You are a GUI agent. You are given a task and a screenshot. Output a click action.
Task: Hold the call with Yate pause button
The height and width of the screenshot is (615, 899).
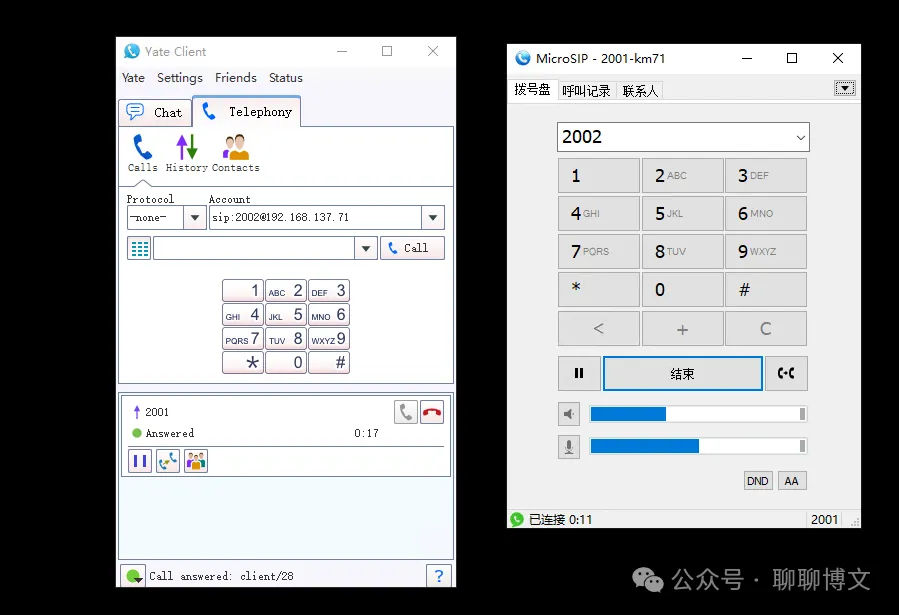coord(140,461)
